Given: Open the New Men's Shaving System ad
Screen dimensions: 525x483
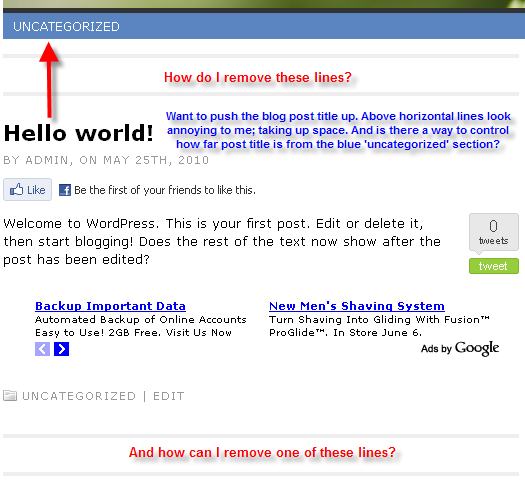Looking at the screenshot, I should point(357,306).
